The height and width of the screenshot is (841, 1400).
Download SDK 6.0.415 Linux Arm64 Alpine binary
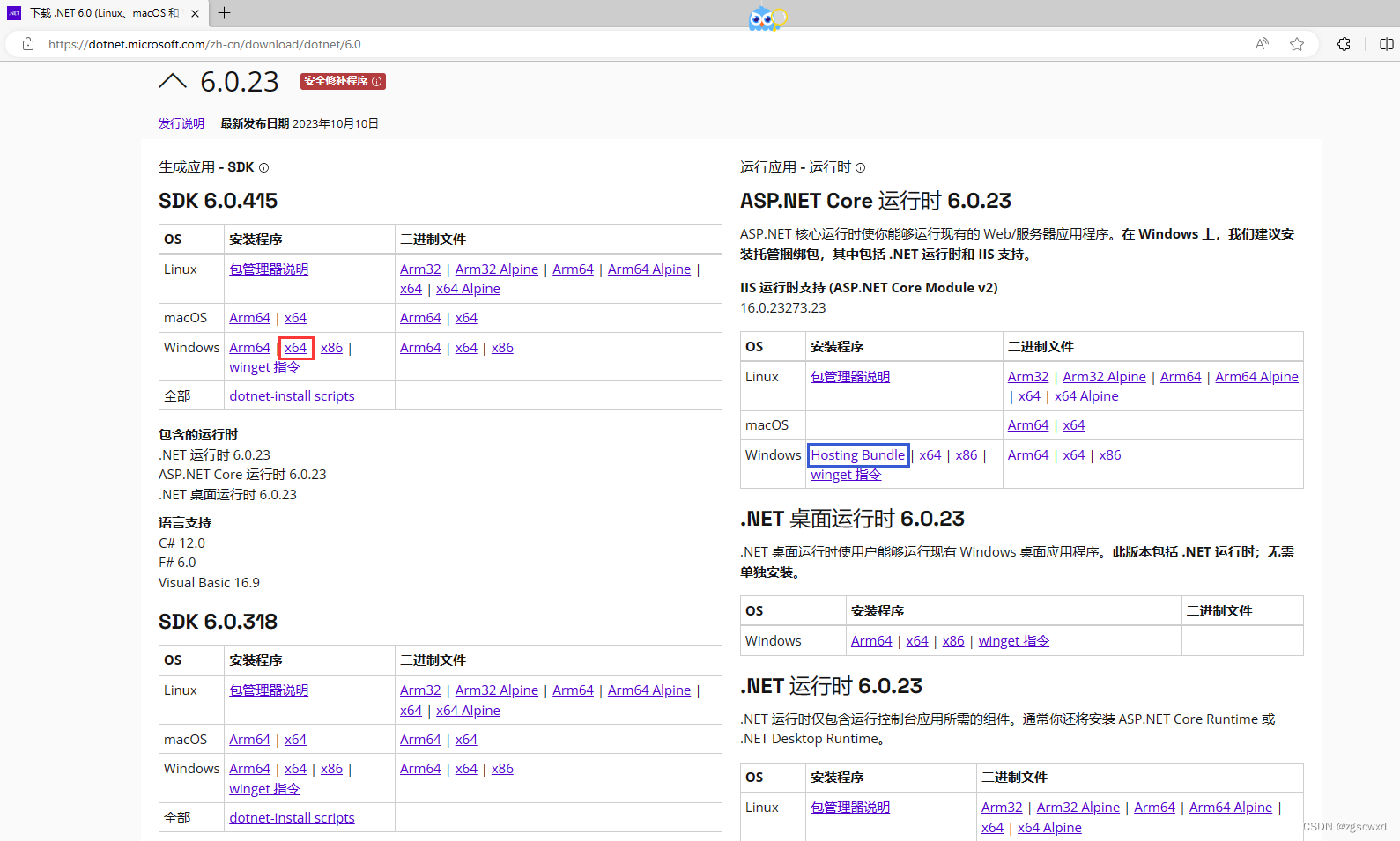pos(649,269)
